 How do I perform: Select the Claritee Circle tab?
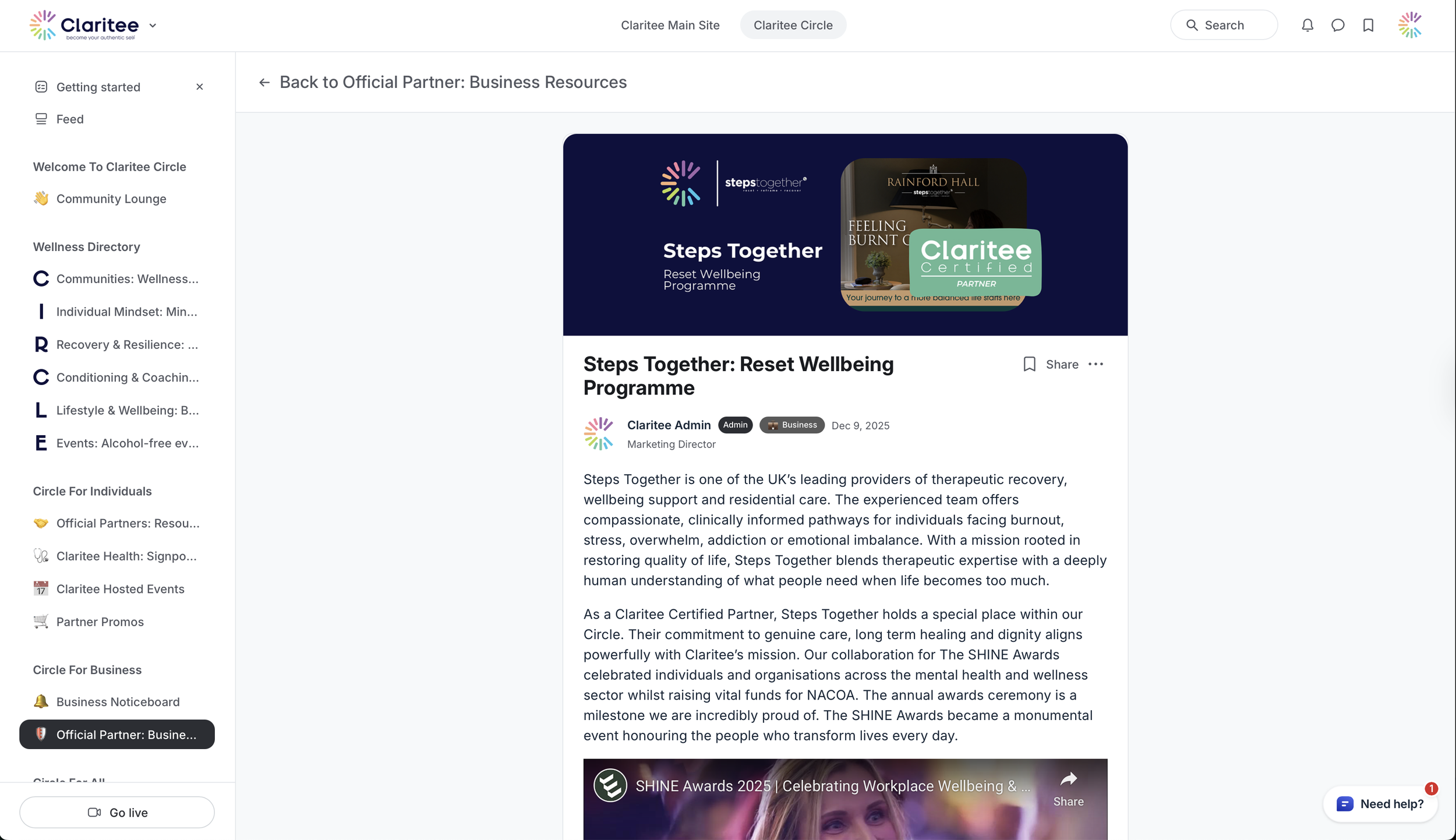point(793,25)
